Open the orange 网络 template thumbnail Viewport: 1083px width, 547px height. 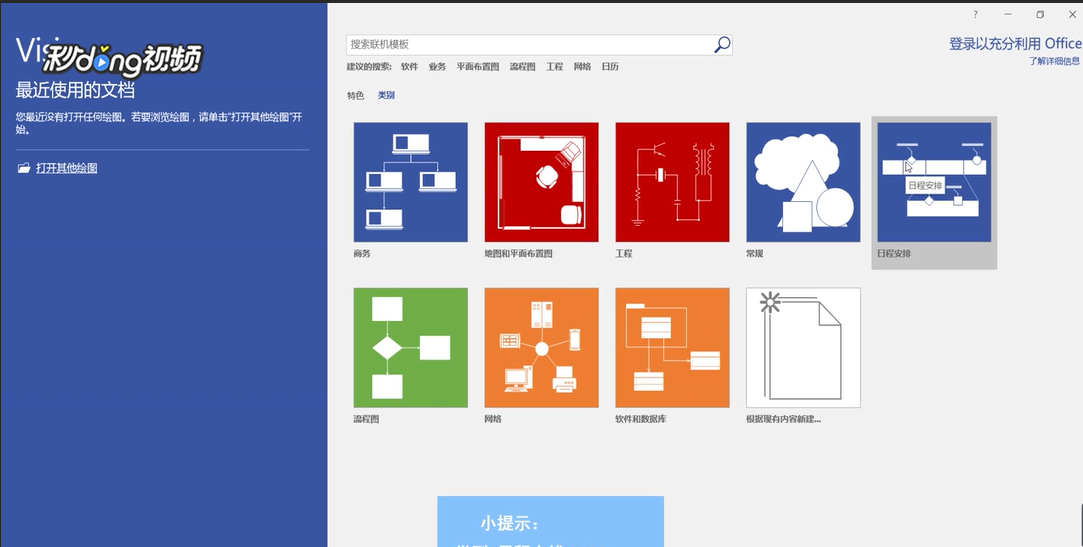[542, 348]
